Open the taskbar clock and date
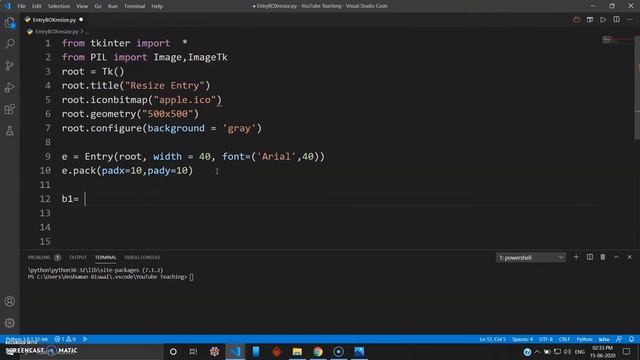The image size is (640, 360). 602,351
